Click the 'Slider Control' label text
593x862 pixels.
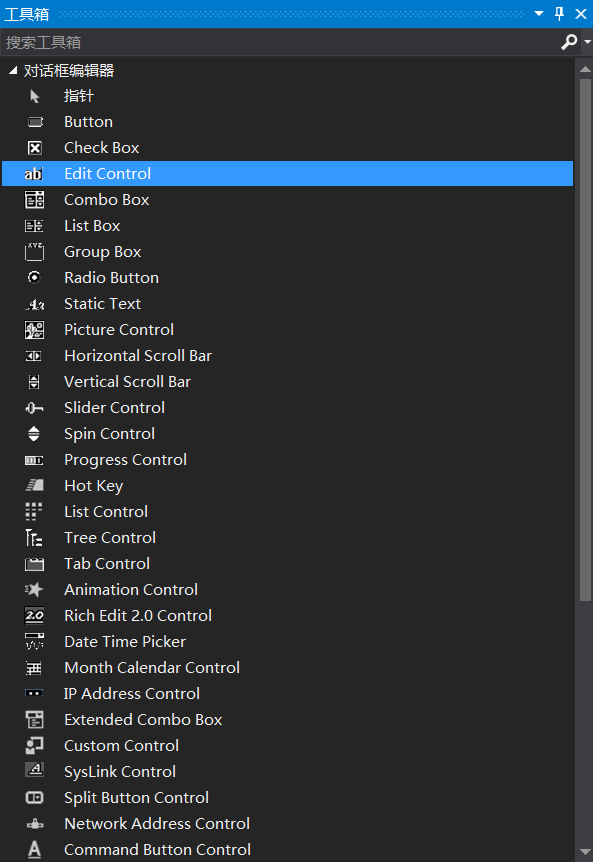115,408
